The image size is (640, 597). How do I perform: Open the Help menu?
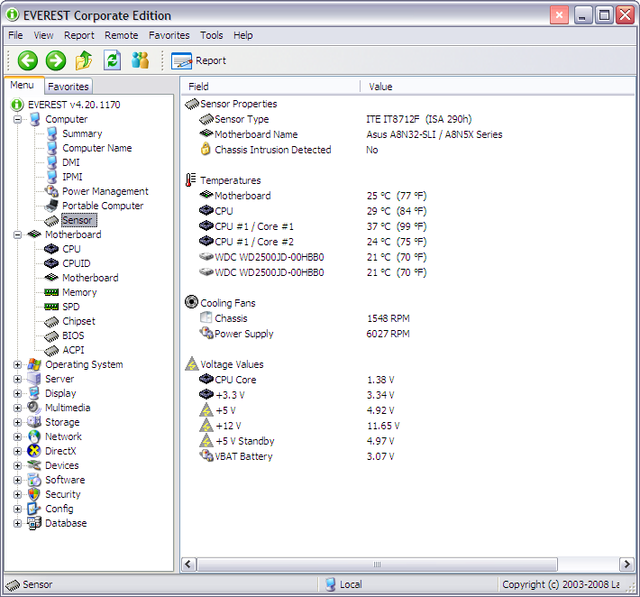pyautogui.click(x=243, y=36)
